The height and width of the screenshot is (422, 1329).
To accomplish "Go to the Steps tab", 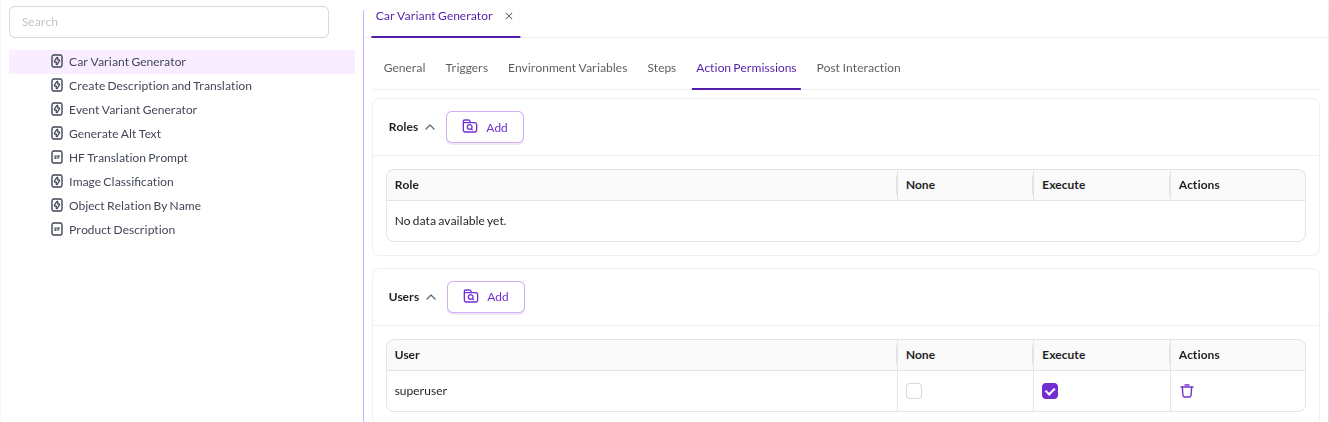I will [662, 68].
